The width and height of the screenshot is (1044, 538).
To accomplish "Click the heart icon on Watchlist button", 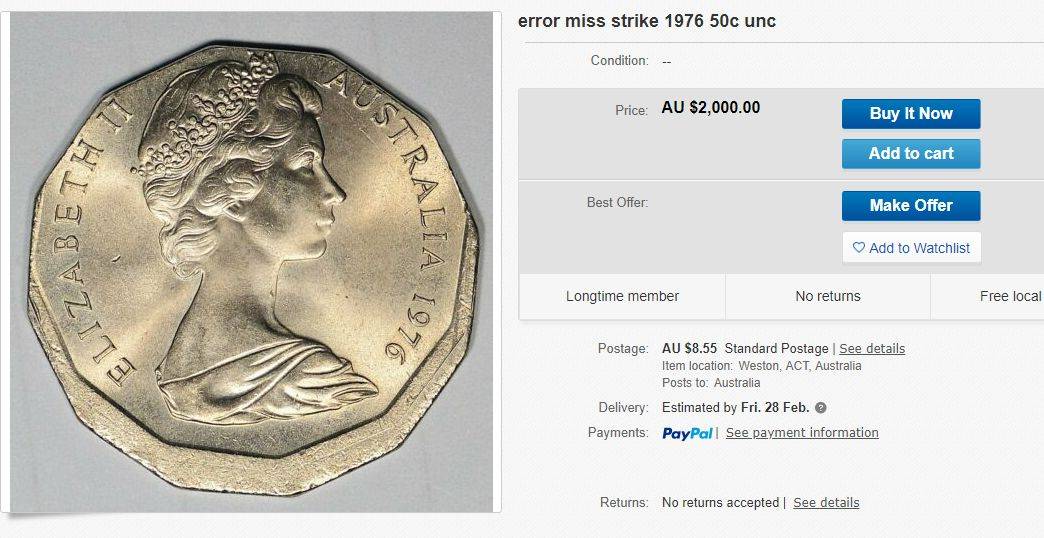I will tap(859, 248).
